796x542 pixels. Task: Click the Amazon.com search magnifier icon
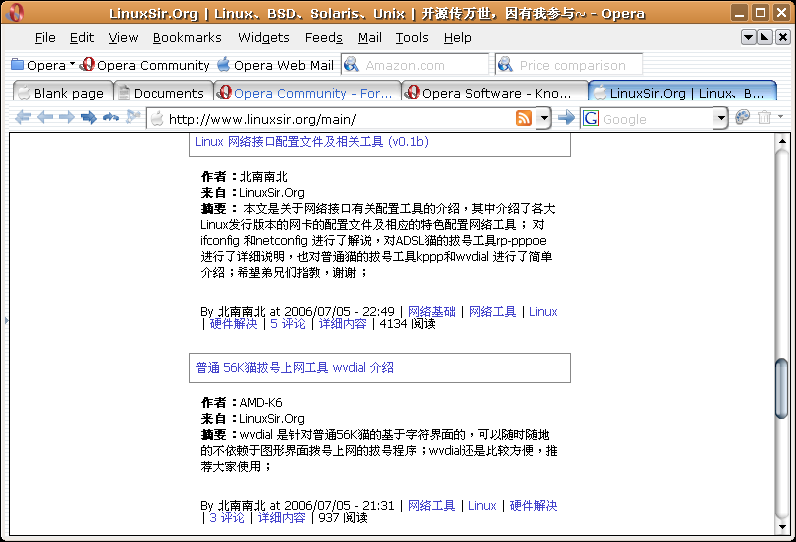click(352, 64)
